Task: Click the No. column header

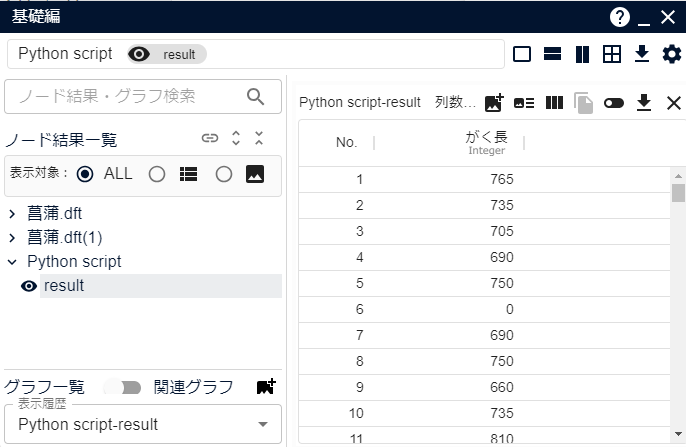Action: [346, 143]
